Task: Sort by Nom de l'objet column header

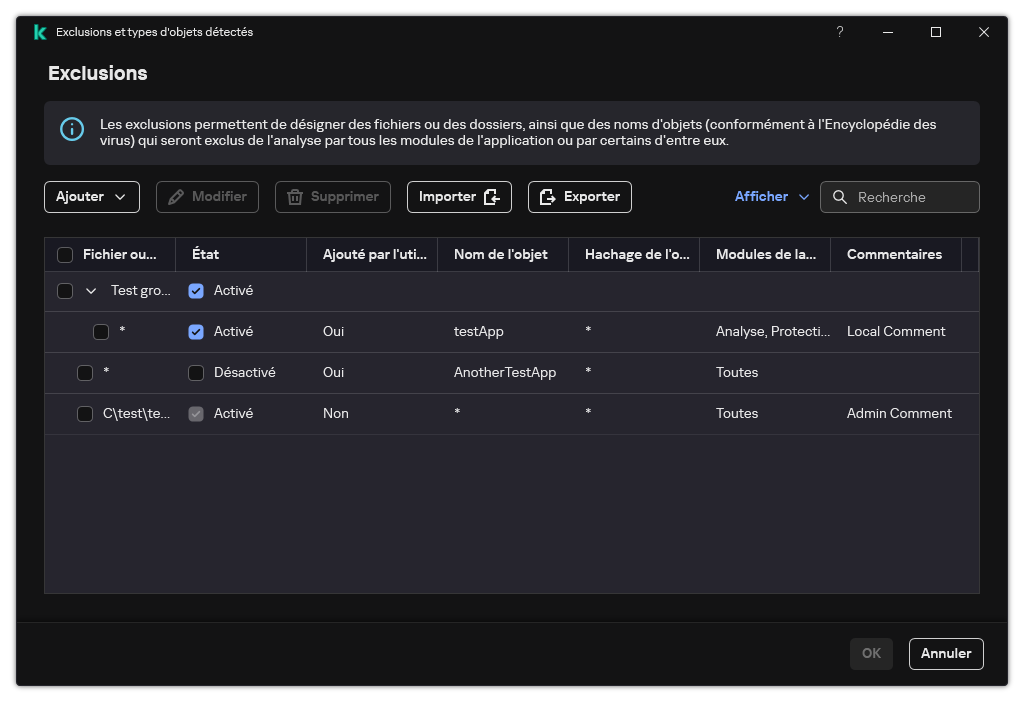Action: tap(500, 255)
